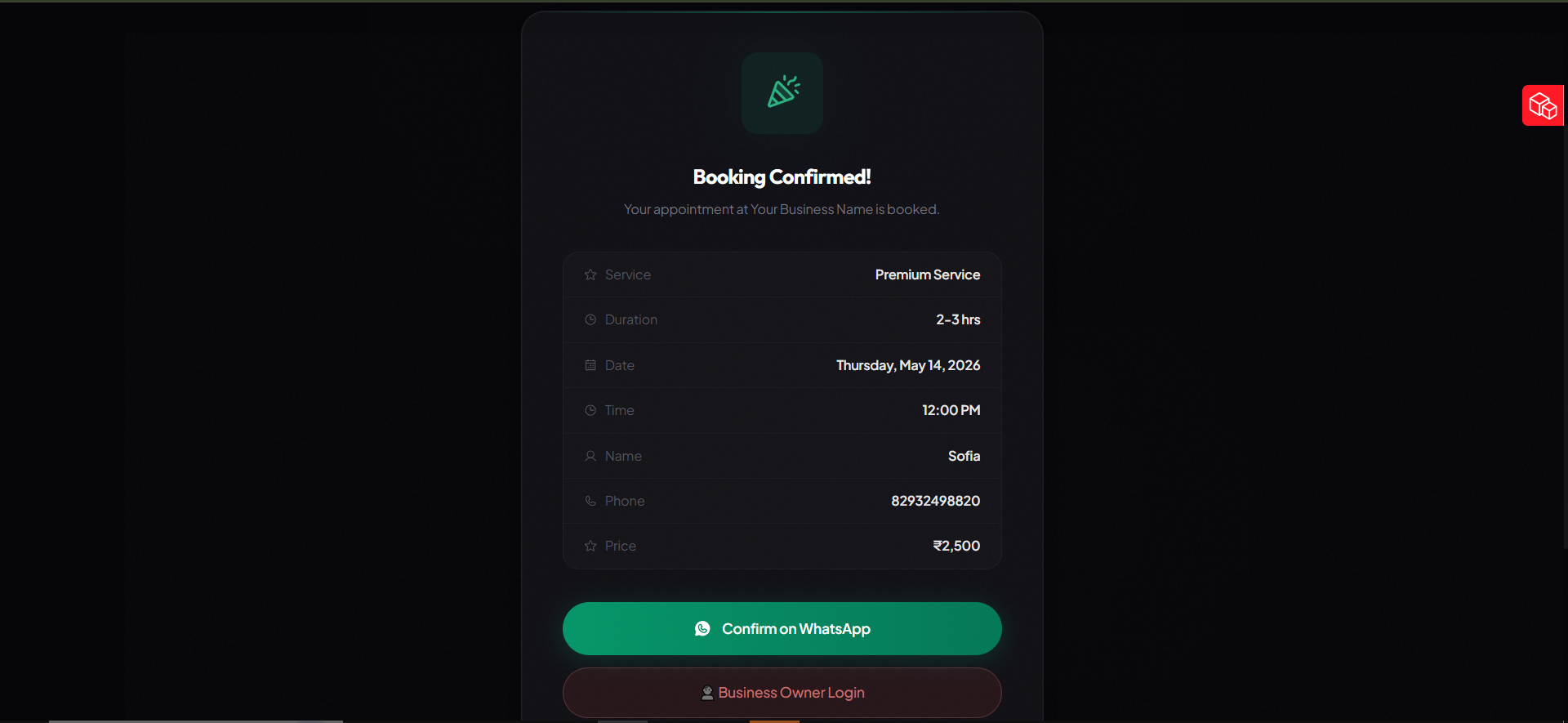Viewport: 1568px width, 723px height.
Task: Click the party popper celebration icon
Action: pos(782,92)
